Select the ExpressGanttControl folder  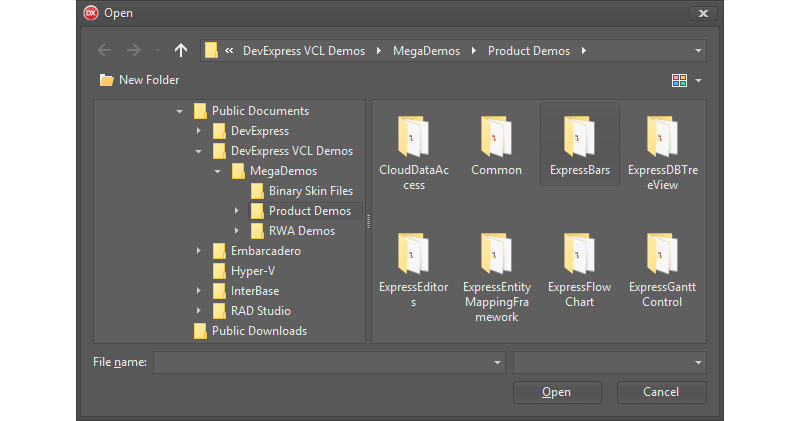(x=663, y=254)
